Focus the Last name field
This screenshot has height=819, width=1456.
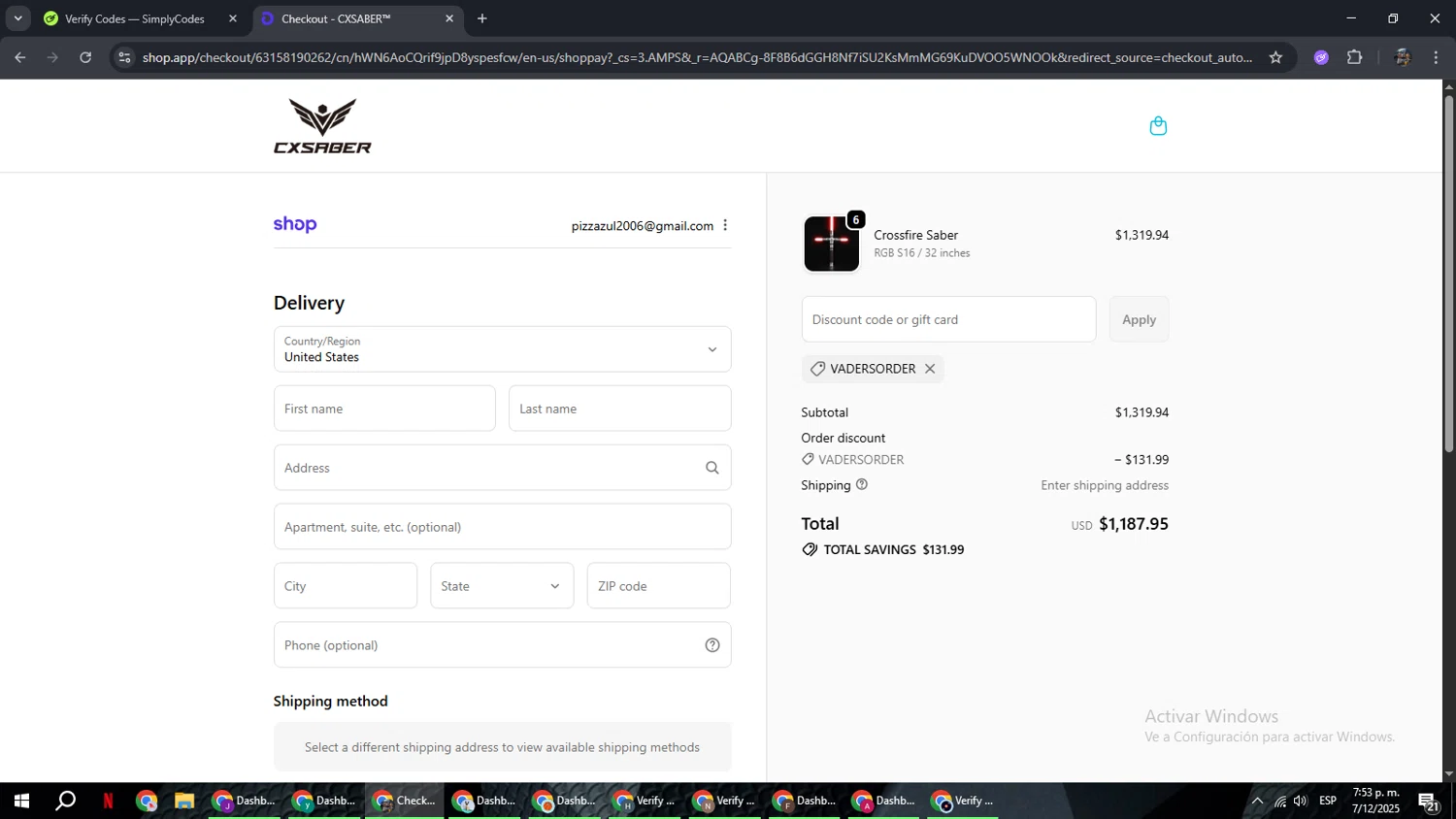point(619,409)
